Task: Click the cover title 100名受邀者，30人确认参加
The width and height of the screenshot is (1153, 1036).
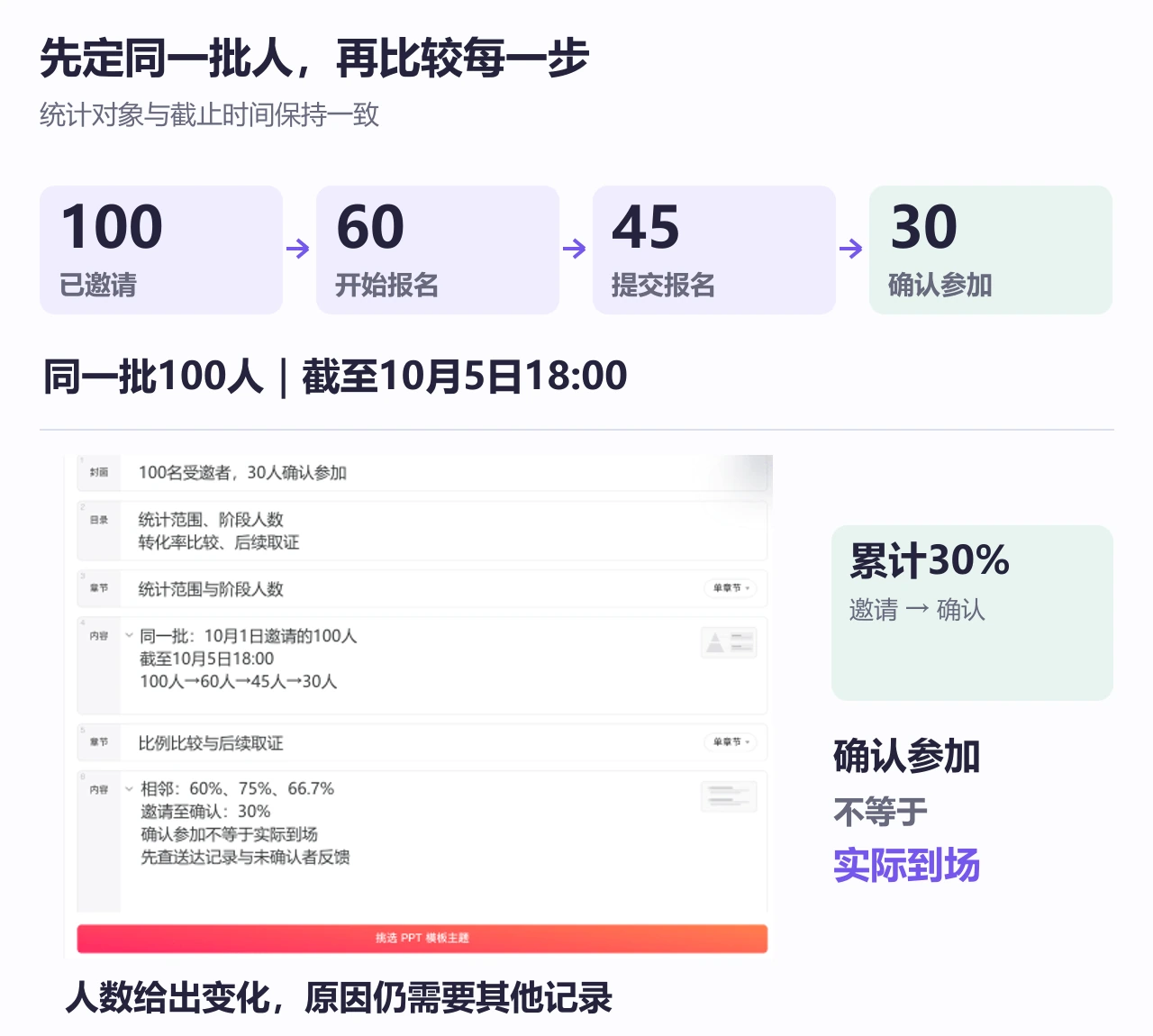Action: [242, 473]
